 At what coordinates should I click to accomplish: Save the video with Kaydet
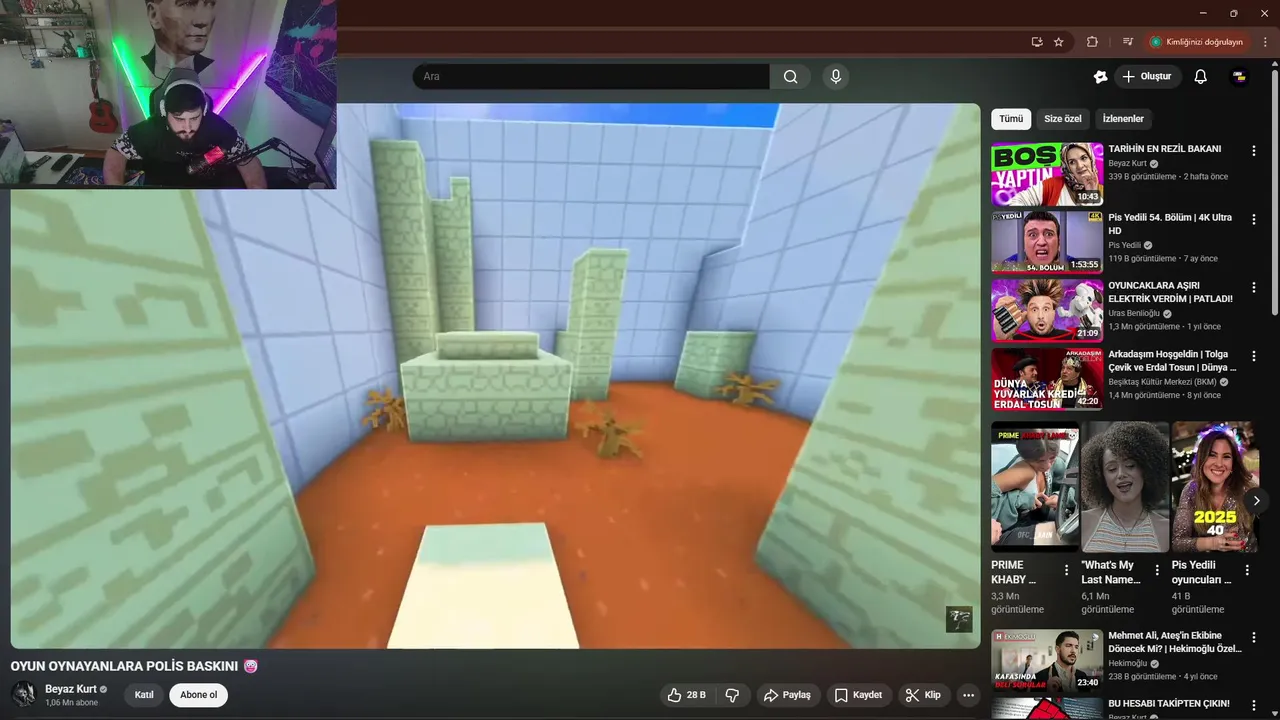point(858,695)
